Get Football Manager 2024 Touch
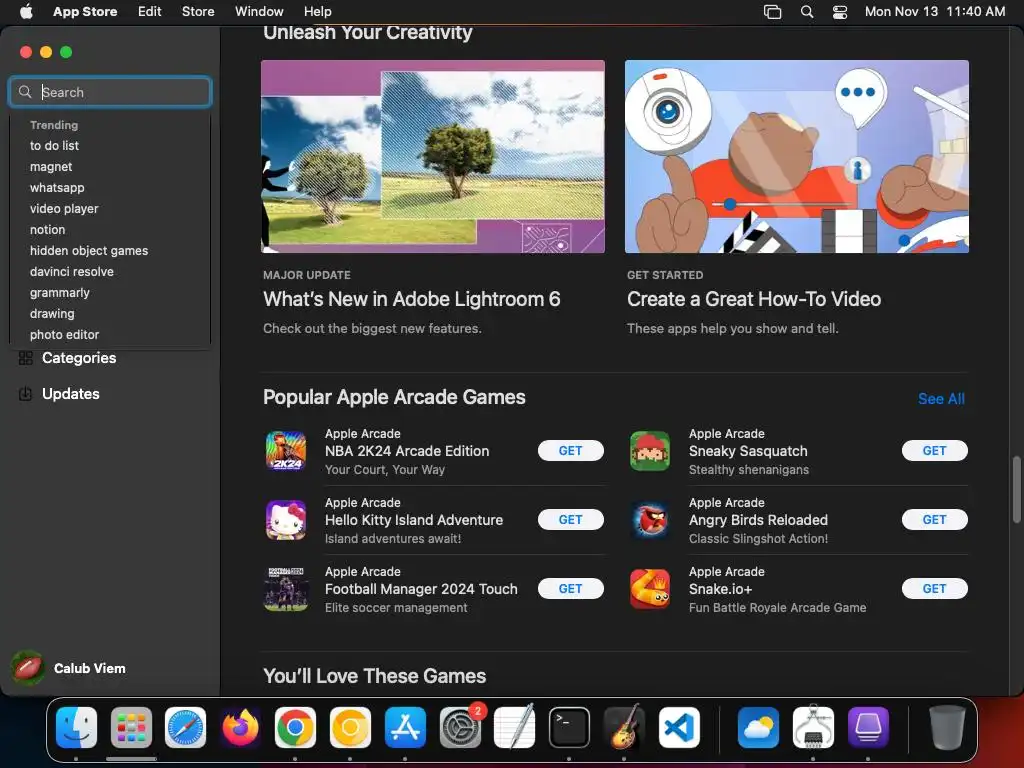This screenshot has width=1024, height=768. coord(570,589)
